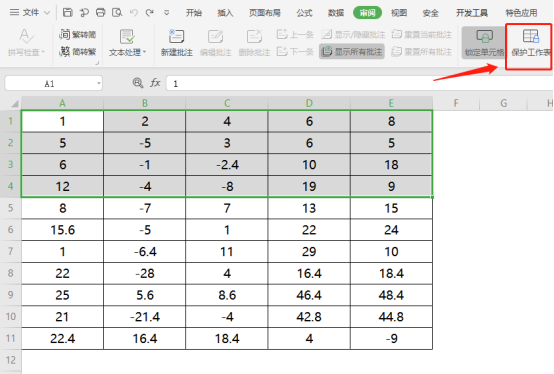
Task: Select cell D7 containing 29
Action: point(309,251)
